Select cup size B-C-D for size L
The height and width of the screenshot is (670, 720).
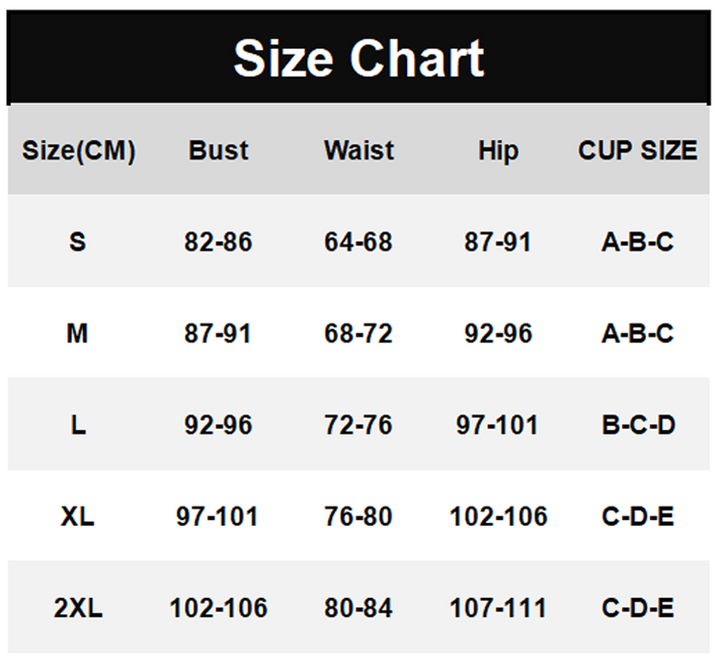(x=637, y=425)
